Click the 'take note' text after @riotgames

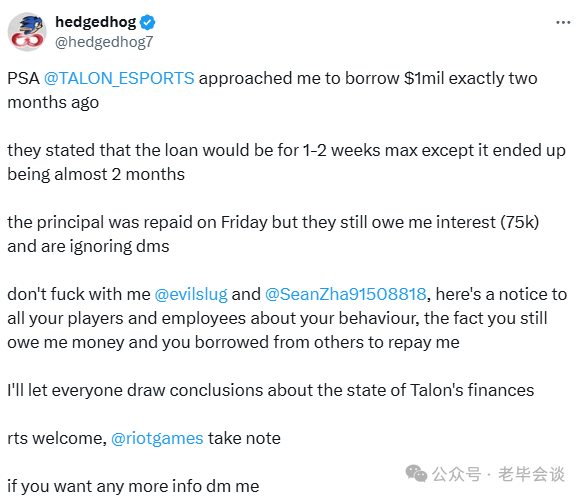244,438
